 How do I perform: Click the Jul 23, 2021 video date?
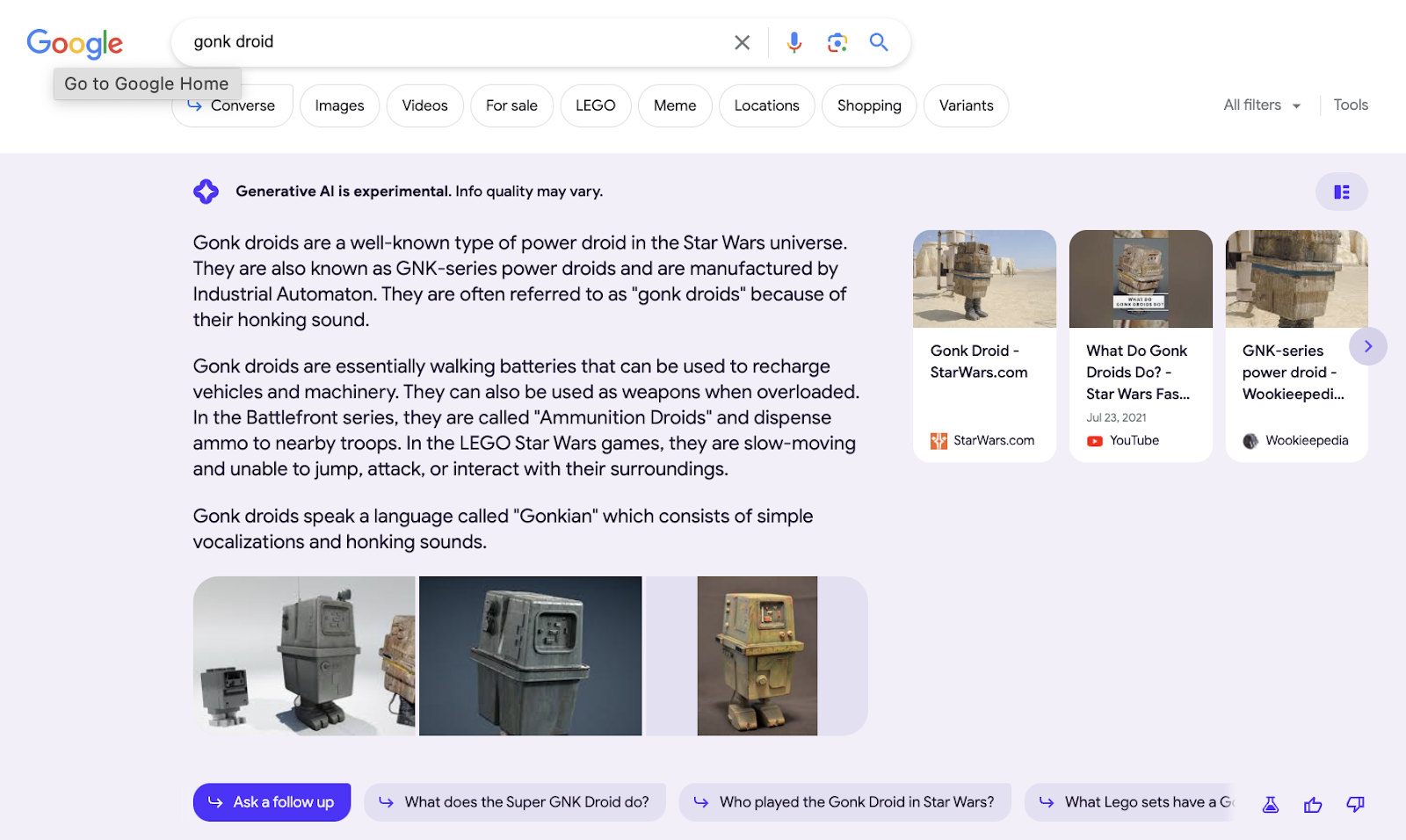1116,418
